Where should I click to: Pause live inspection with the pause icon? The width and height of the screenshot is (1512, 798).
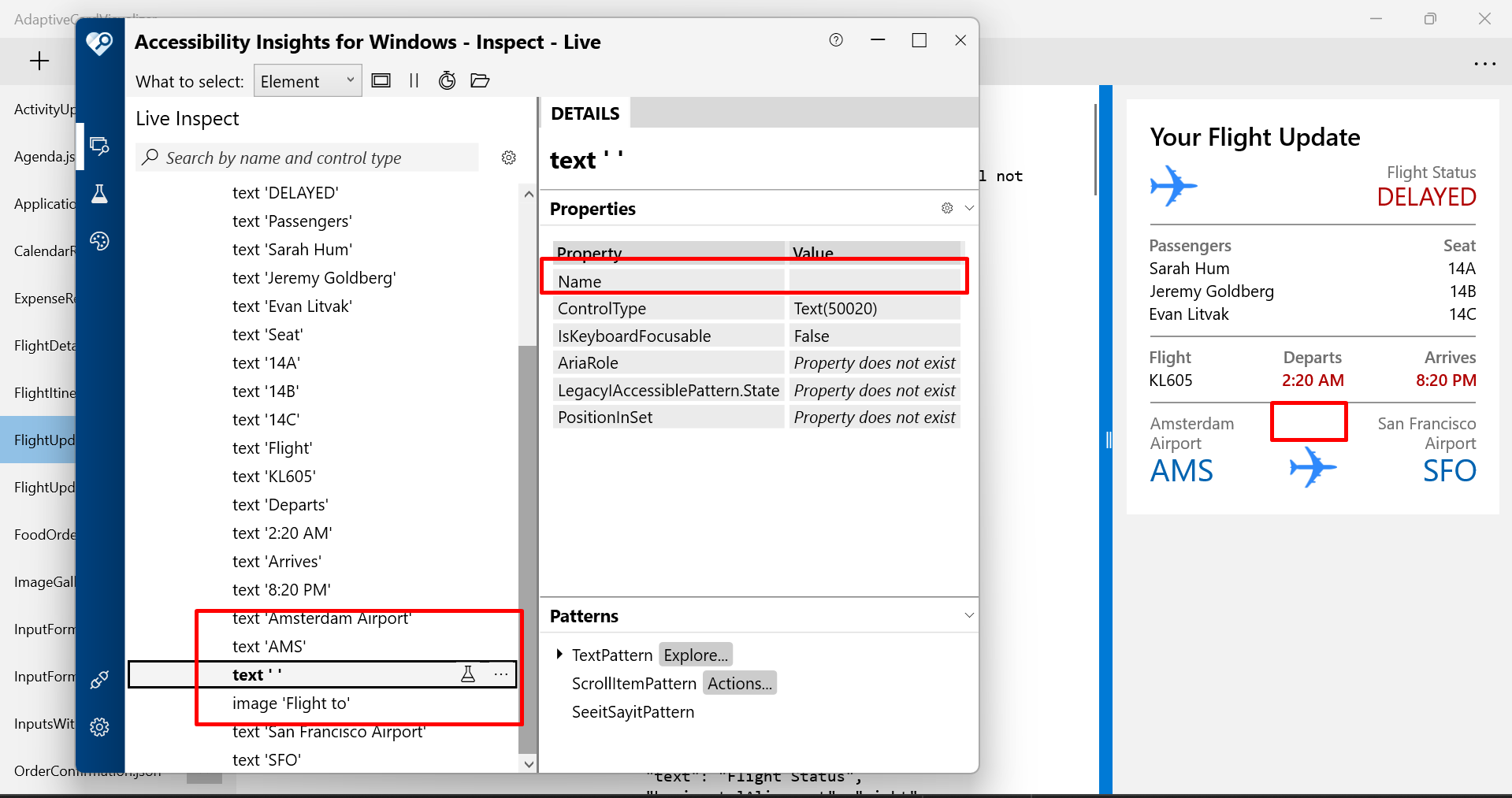(414, 80)
